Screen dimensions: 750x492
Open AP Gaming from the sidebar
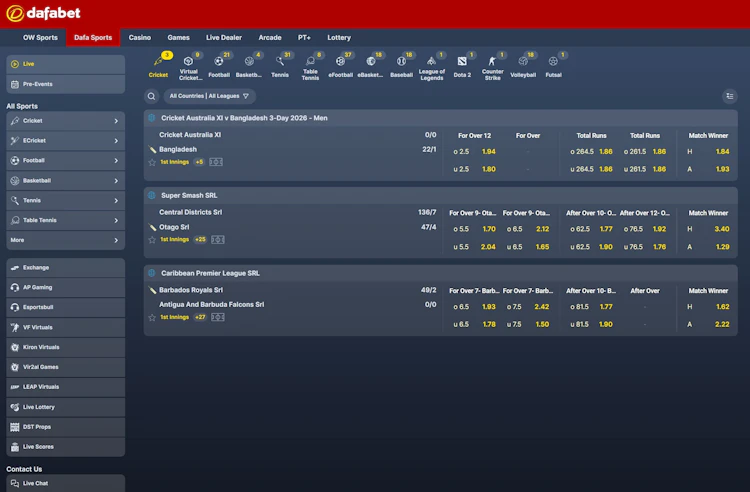(66, 287)
